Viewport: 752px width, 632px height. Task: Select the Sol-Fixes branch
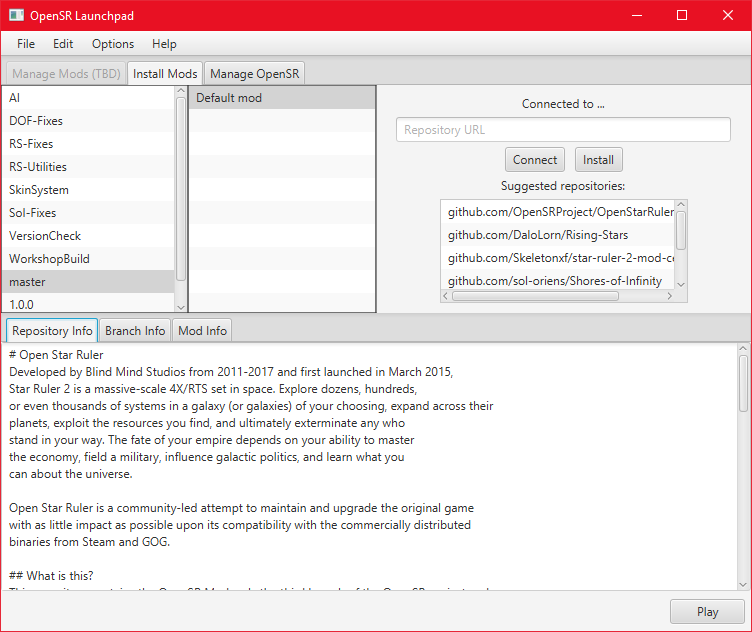88,213
